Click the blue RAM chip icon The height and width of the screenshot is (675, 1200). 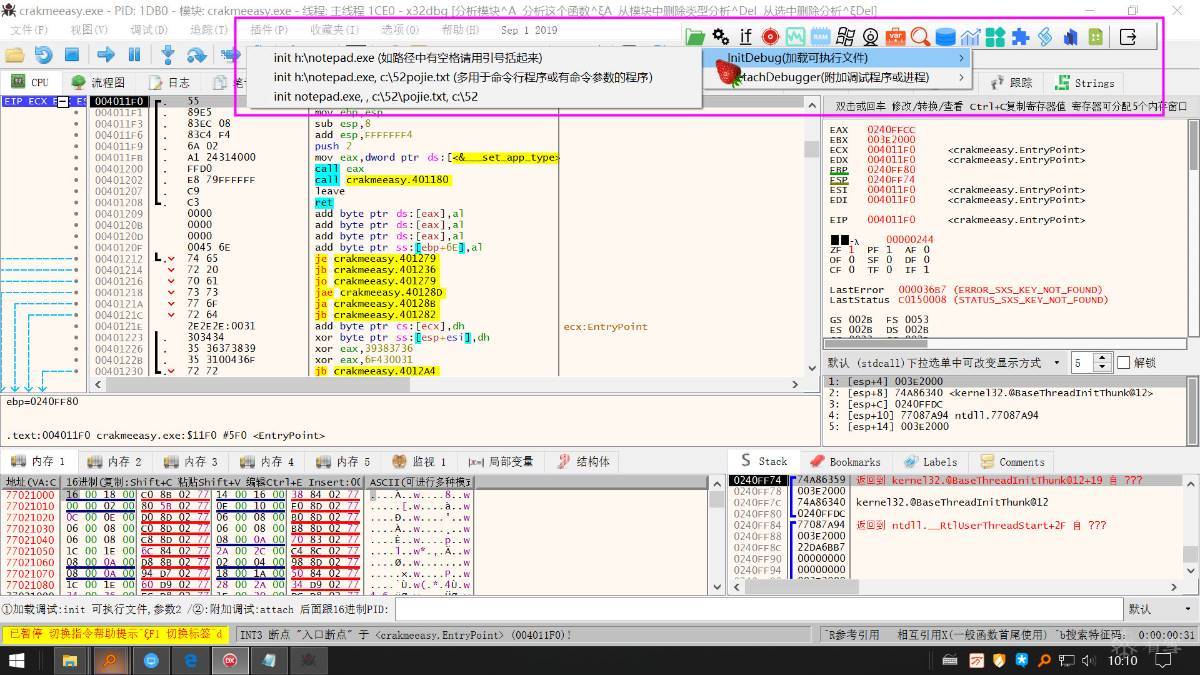click(x=821, y=37)
